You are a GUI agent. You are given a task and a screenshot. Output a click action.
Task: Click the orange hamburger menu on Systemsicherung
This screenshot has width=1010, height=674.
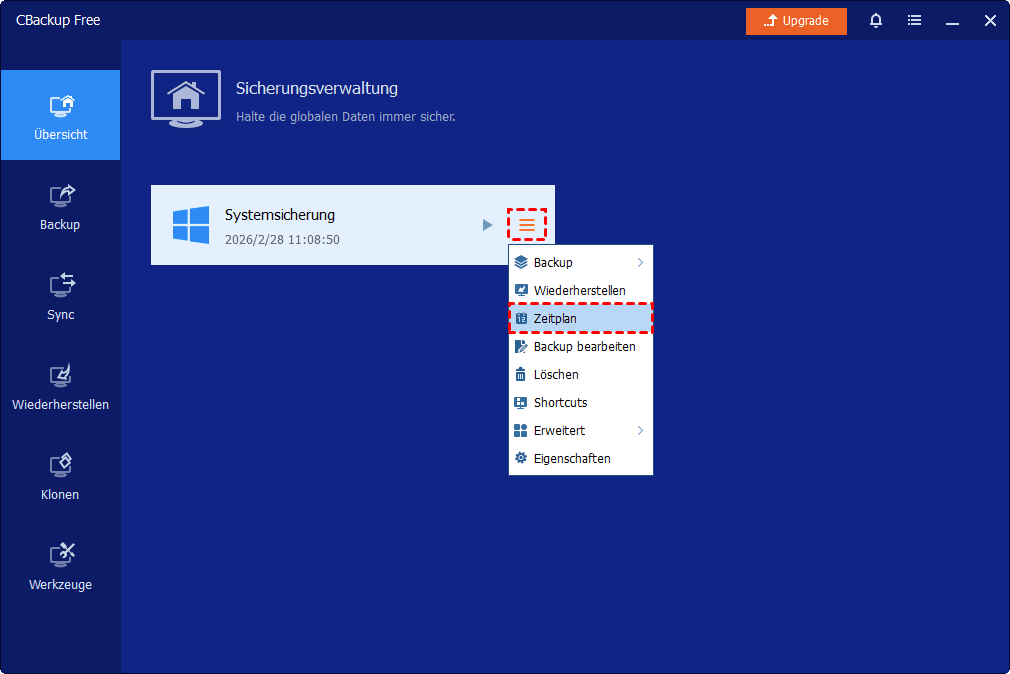[527, 225]
